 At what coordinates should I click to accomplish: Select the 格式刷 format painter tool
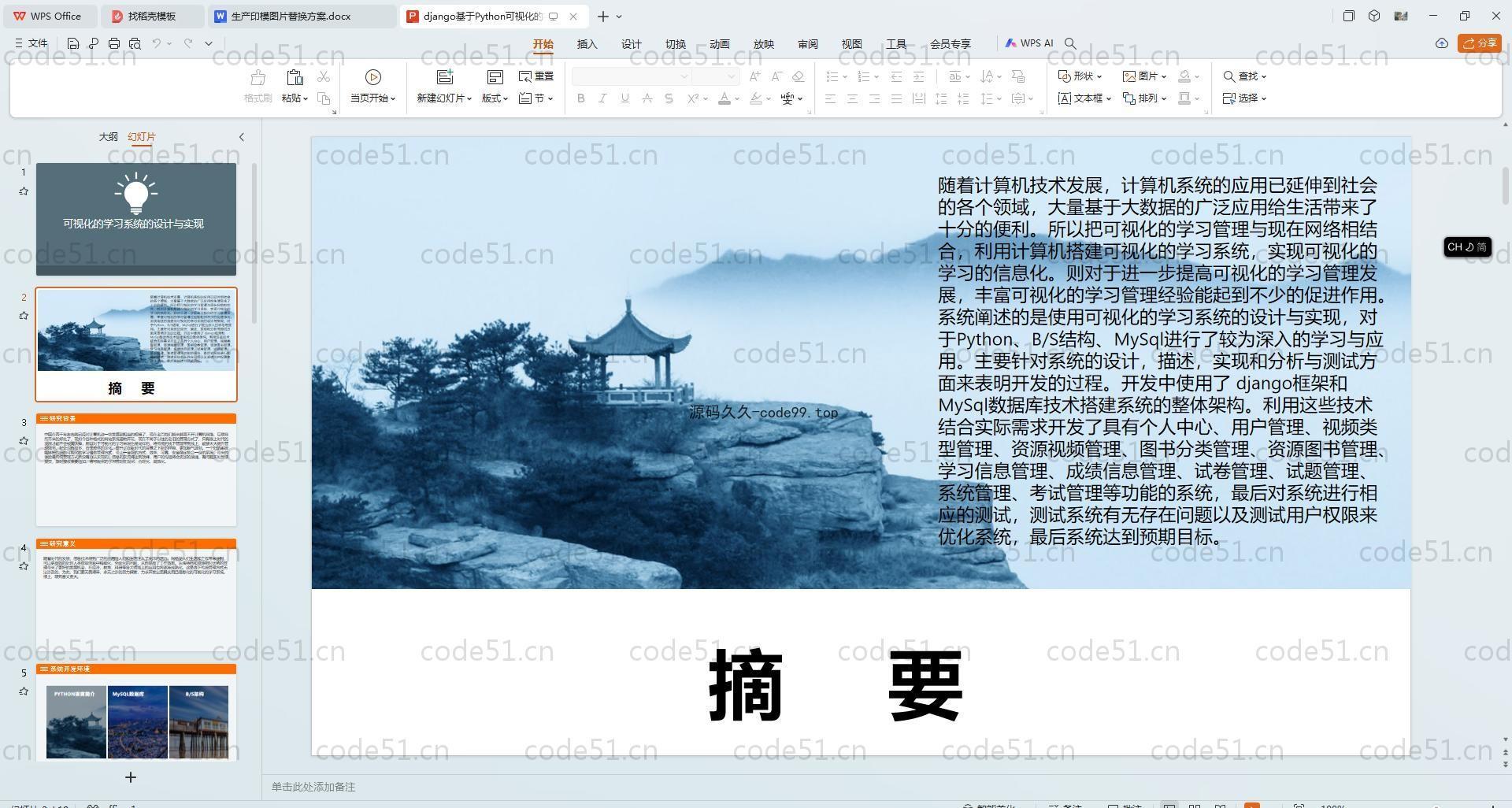tap(258, 87)
